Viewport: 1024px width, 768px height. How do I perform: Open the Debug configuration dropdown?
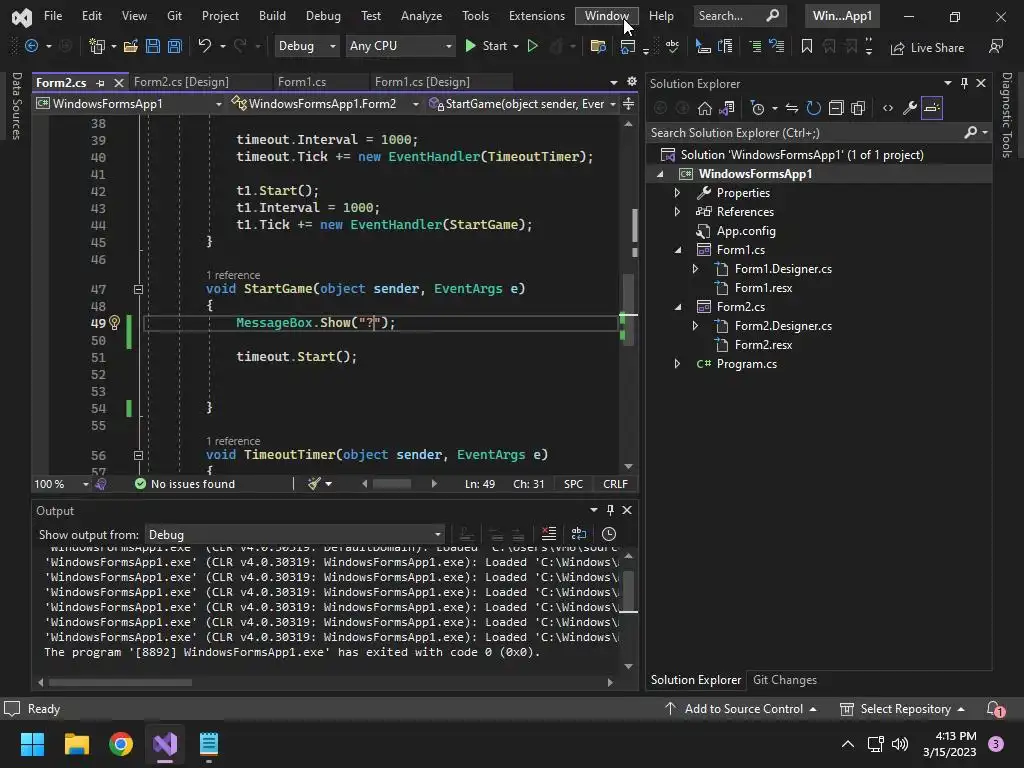306,46
